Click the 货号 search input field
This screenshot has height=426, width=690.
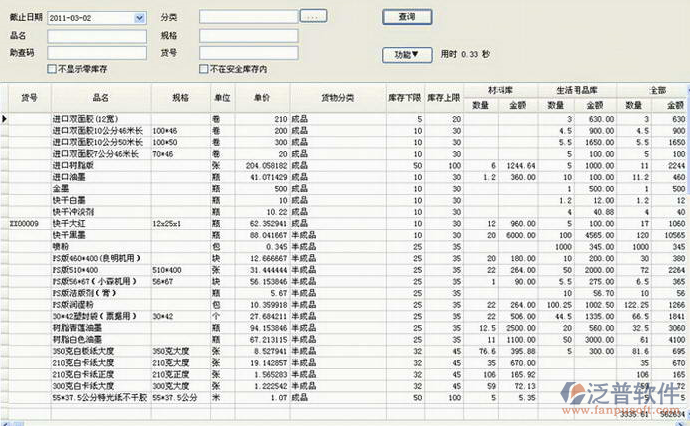pos(247,52)
